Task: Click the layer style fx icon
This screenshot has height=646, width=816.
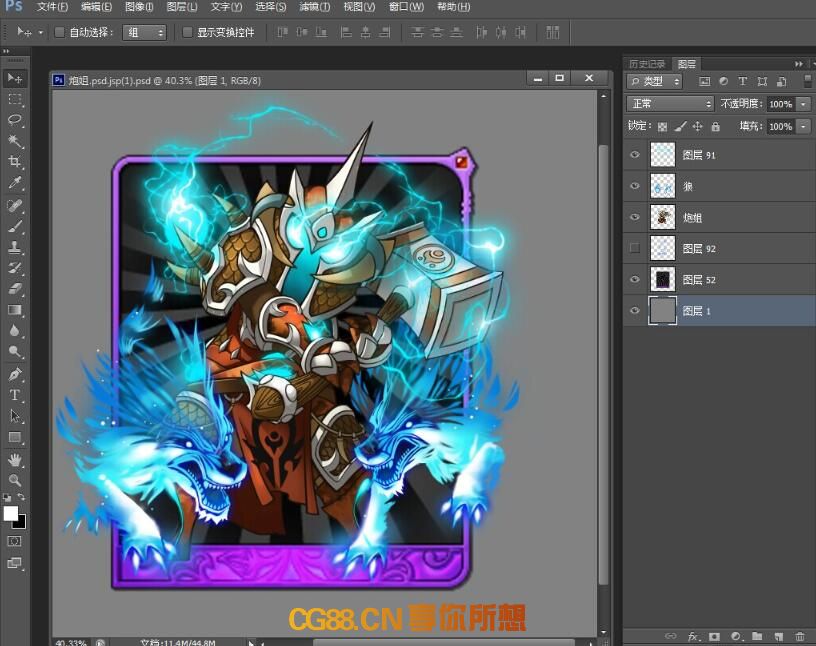Action: pyautogui.click(x=693, y=636)
